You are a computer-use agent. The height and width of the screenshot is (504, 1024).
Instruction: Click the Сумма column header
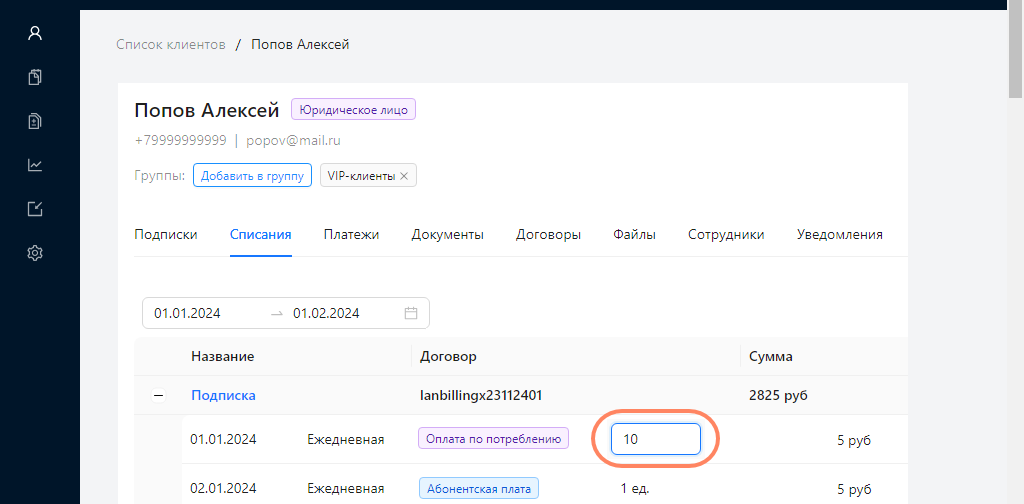(x=771, y=356)
